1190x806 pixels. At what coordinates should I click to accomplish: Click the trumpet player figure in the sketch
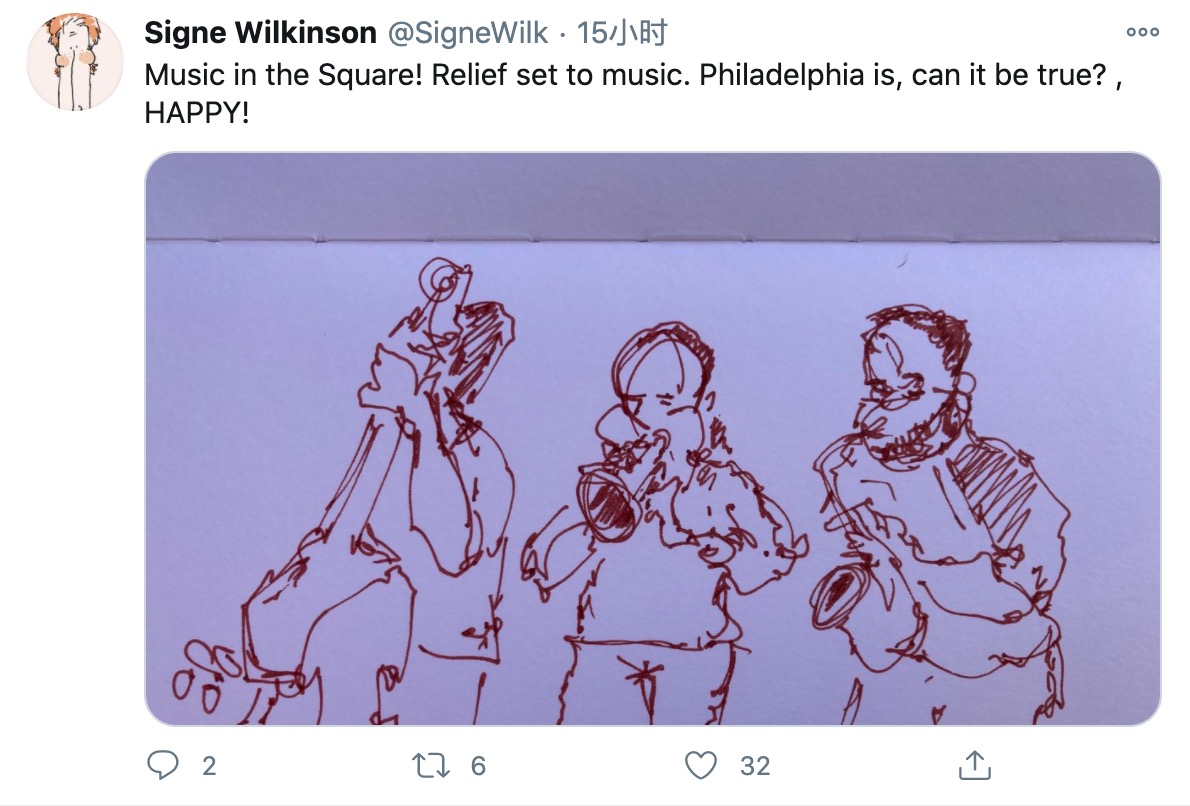pyautogui.click(x=662, y=524)
